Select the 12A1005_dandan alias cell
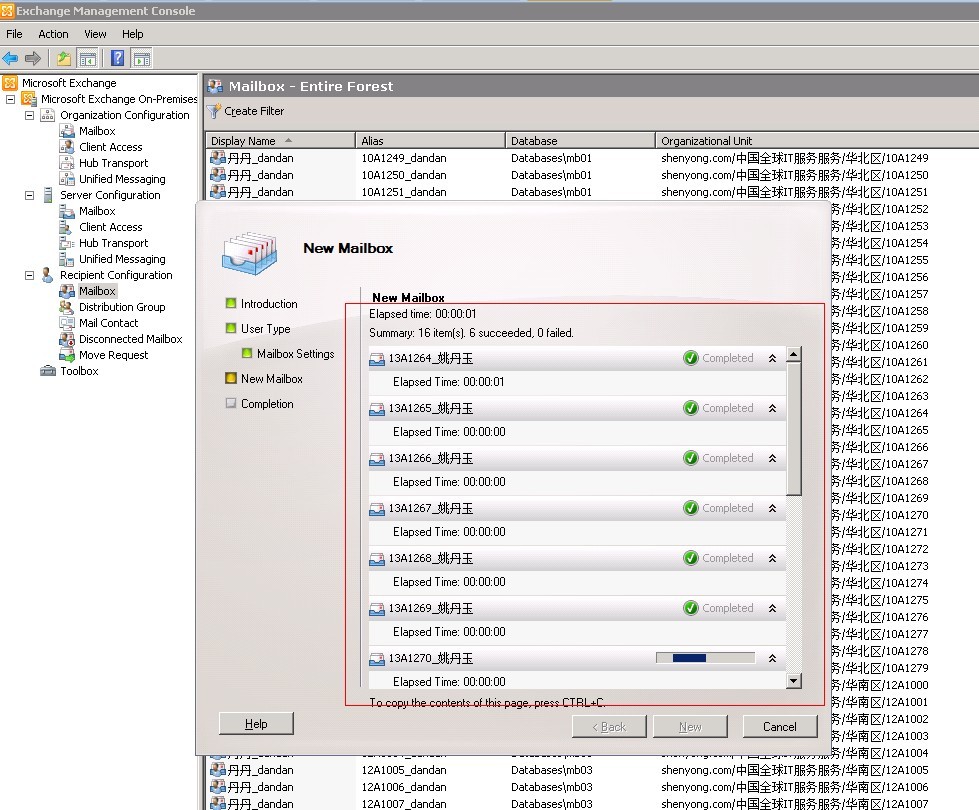This screenshot has height=810, width=979. pos(404,770)
